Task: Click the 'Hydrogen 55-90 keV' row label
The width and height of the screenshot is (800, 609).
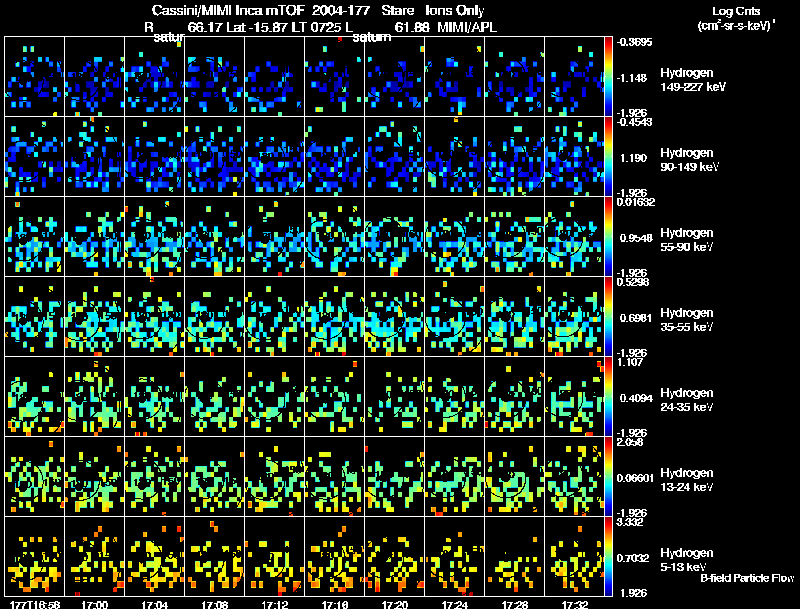Action: click(687, 240)
